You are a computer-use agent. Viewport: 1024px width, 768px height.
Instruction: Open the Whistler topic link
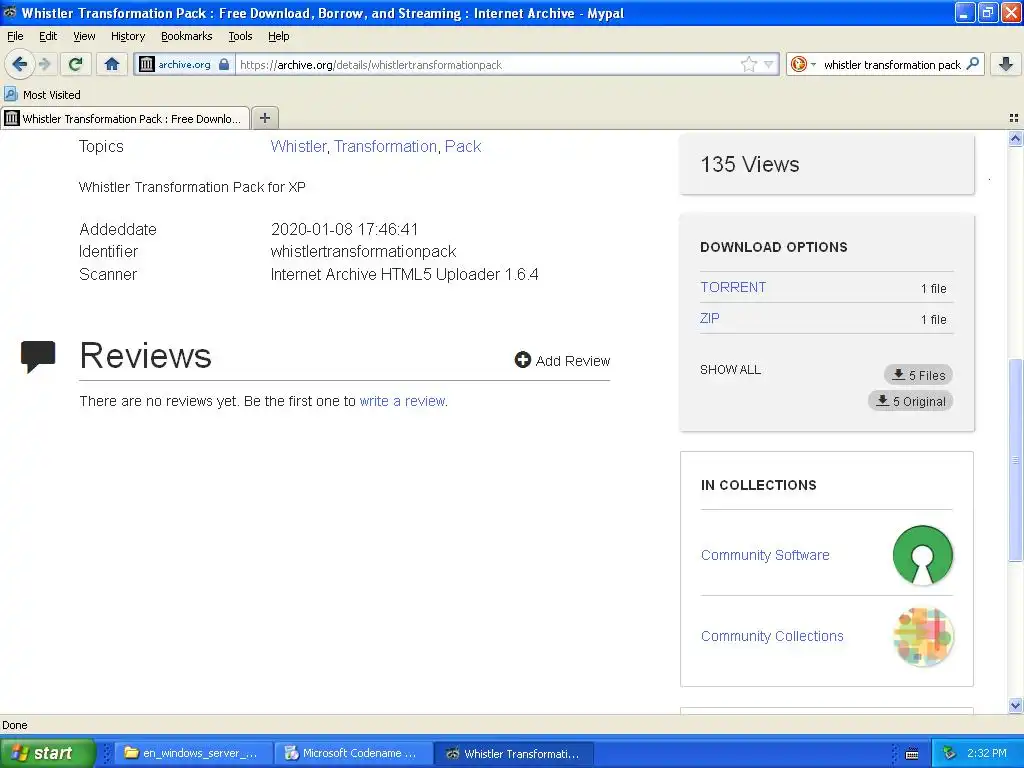click(x=298, y=146)
